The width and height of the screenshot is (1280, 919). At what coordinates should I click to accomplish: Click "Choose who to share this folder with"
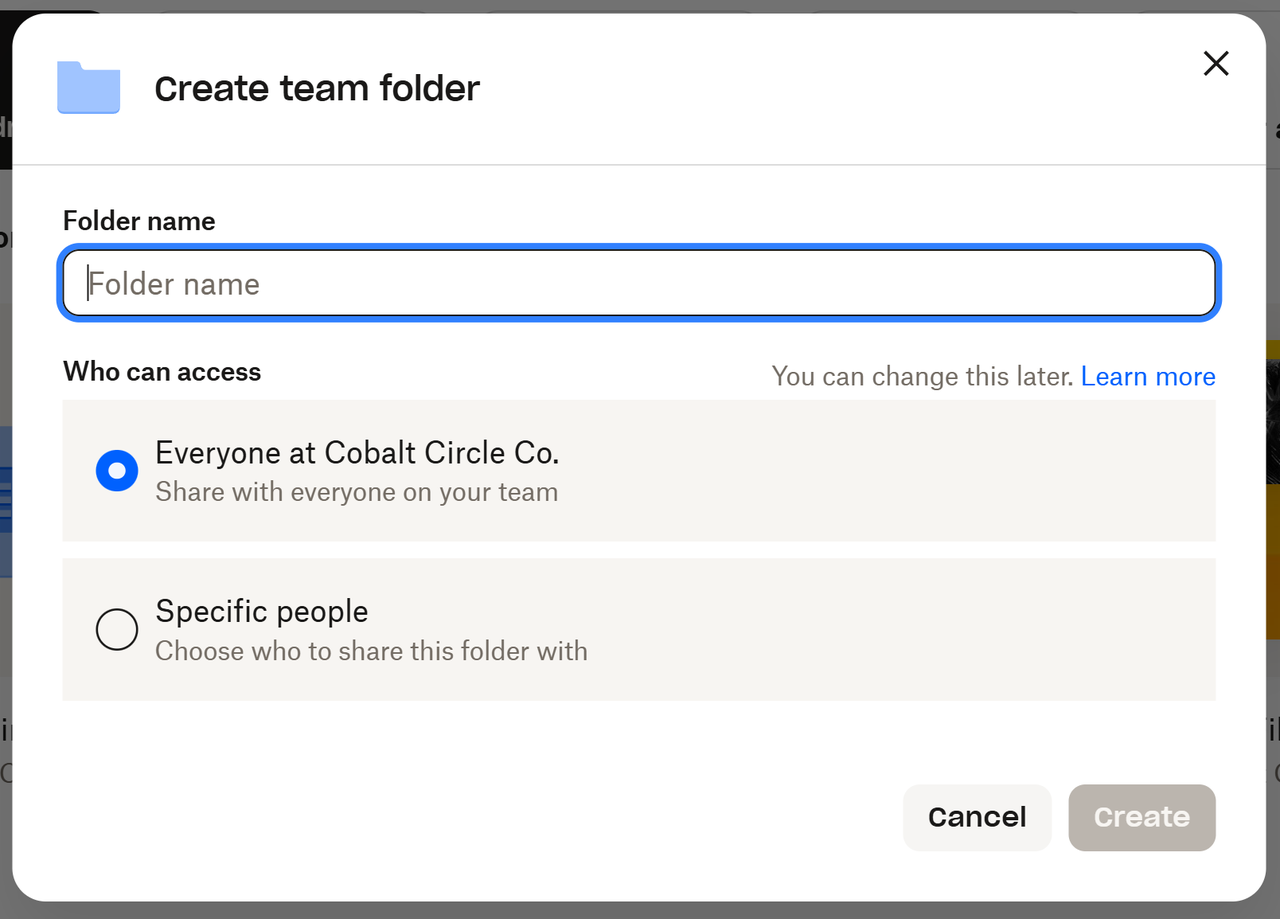click(x=372, y=651)
